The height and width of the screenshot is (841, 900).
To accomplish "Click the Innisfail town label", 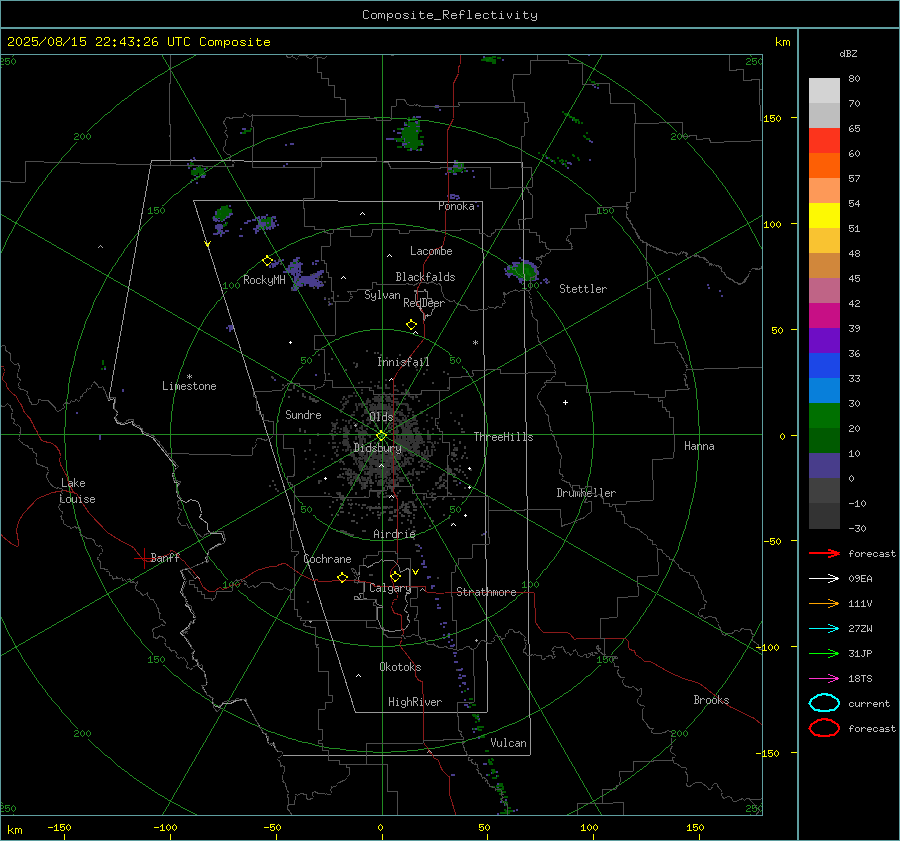I will coord(403,362).
